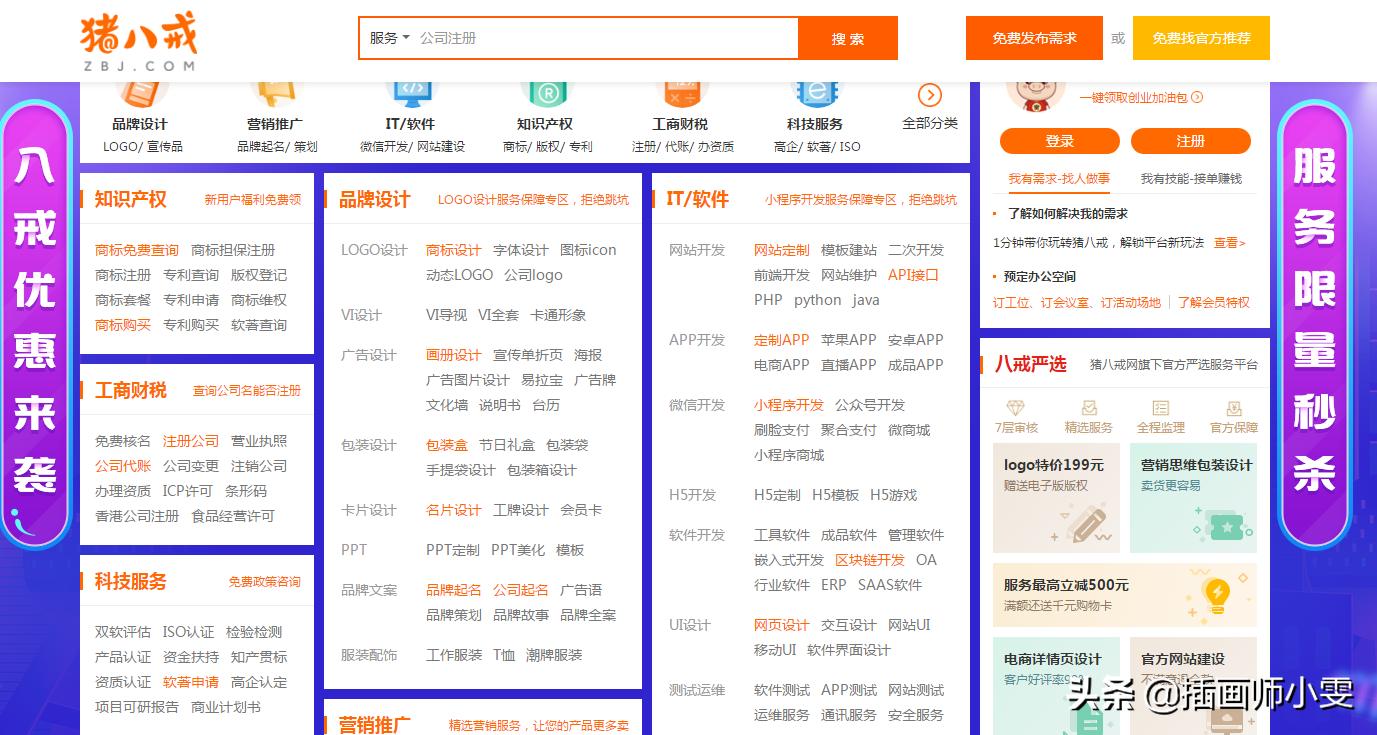Select the 我有需求-找人做事 tab
1377x735 pixels.
pos(1058,179)
